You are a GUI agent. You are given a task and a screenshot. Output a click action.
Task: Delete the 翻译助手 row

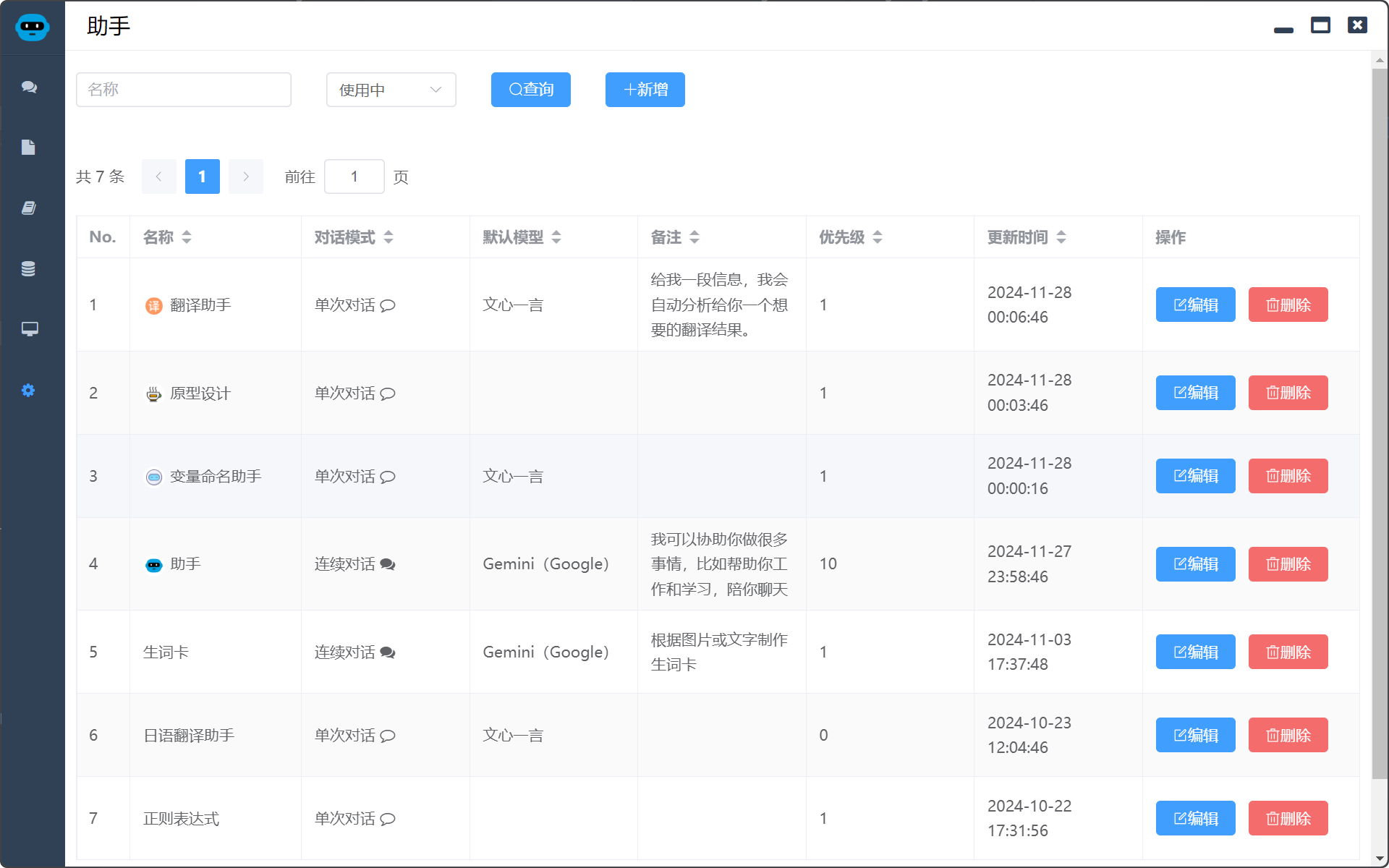click(x=1288, y=305)
